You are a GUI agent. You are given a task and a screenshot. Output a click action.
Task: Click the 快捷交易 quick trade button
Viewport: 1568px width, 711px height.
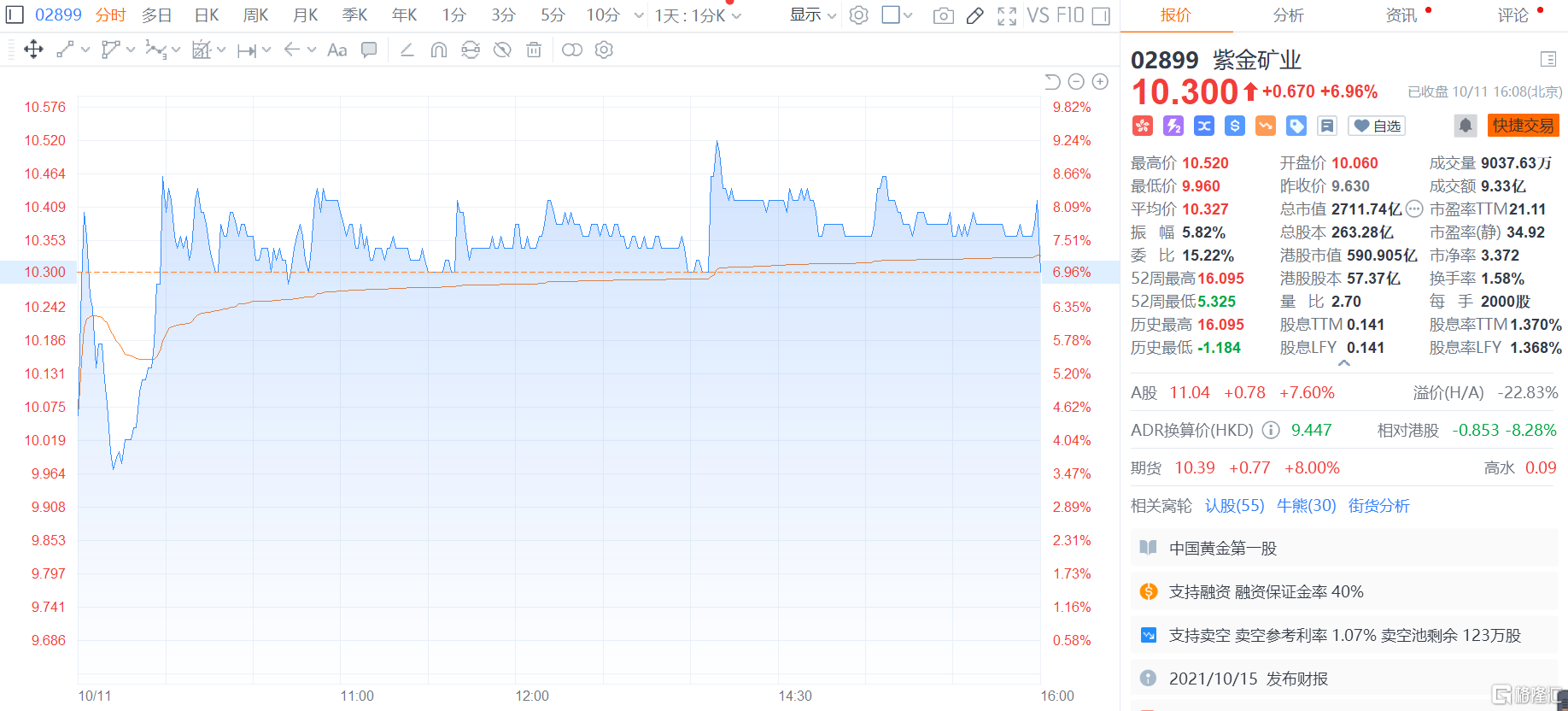point(1523,126)
